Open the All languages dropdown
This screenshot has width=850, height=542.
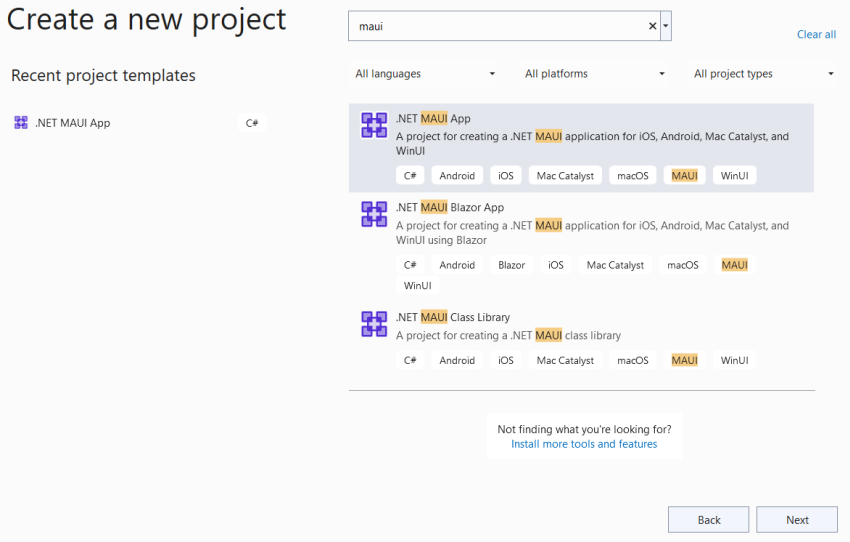coord(426,74)
